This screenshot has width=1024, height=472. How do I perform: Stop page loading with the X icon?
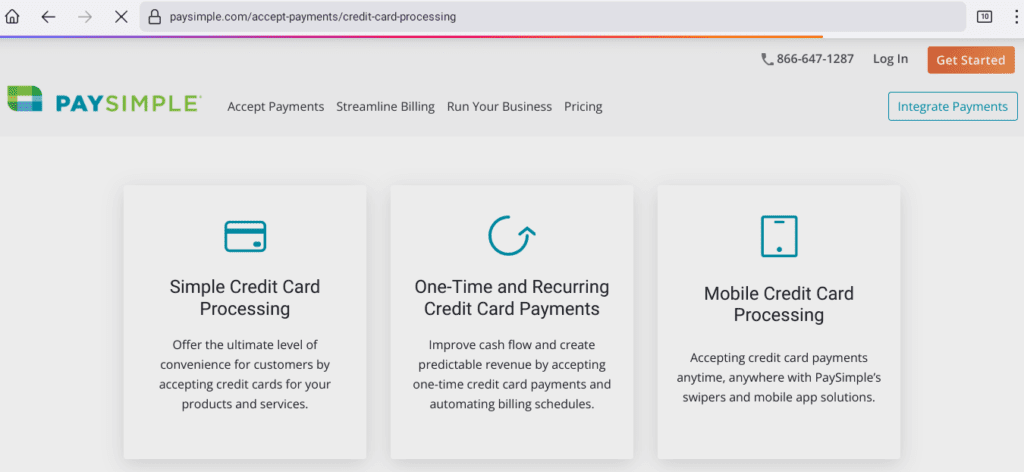point(120,17)
